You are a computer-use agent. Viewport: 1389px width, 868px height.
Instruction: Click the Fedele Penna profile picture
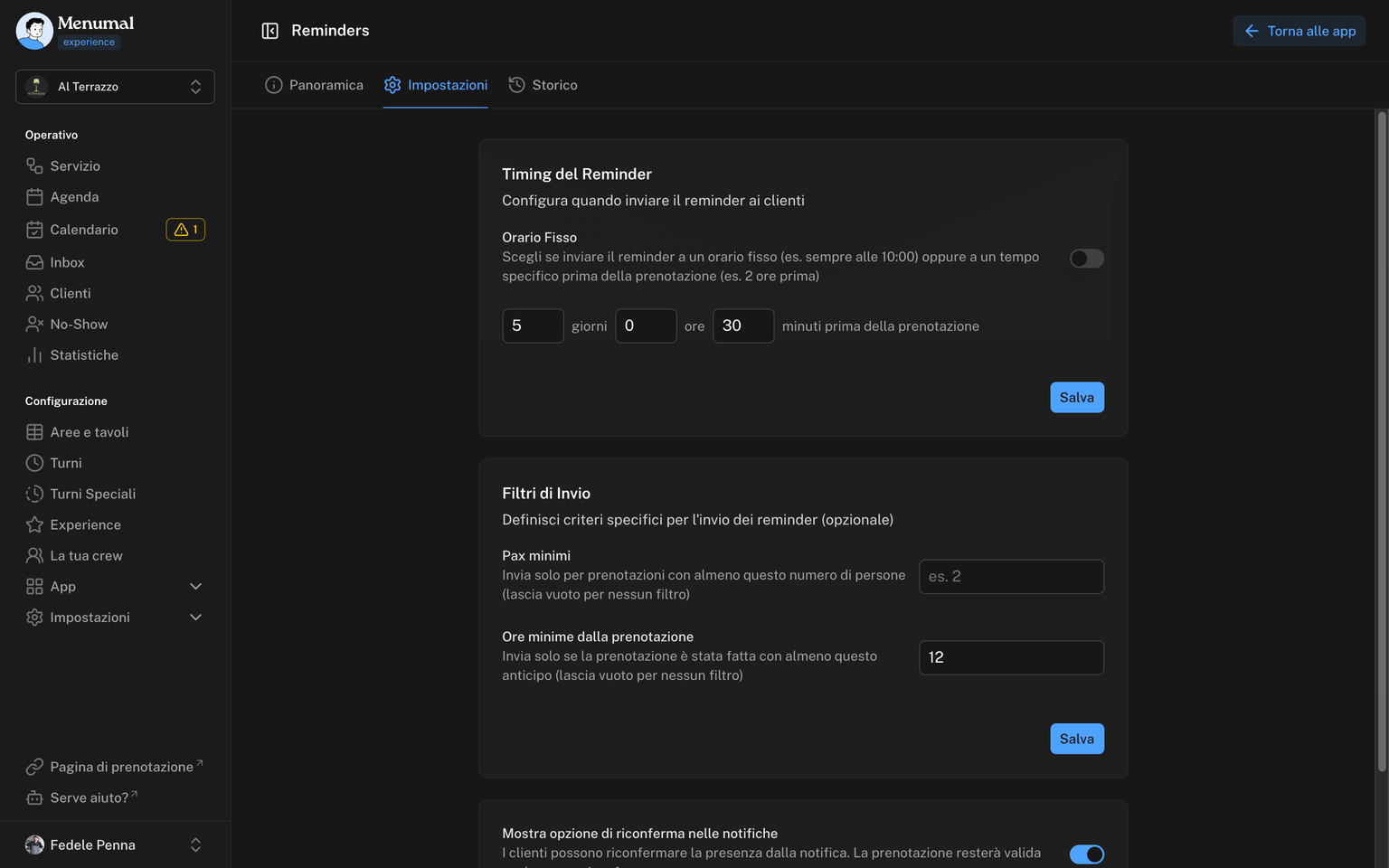34,844
